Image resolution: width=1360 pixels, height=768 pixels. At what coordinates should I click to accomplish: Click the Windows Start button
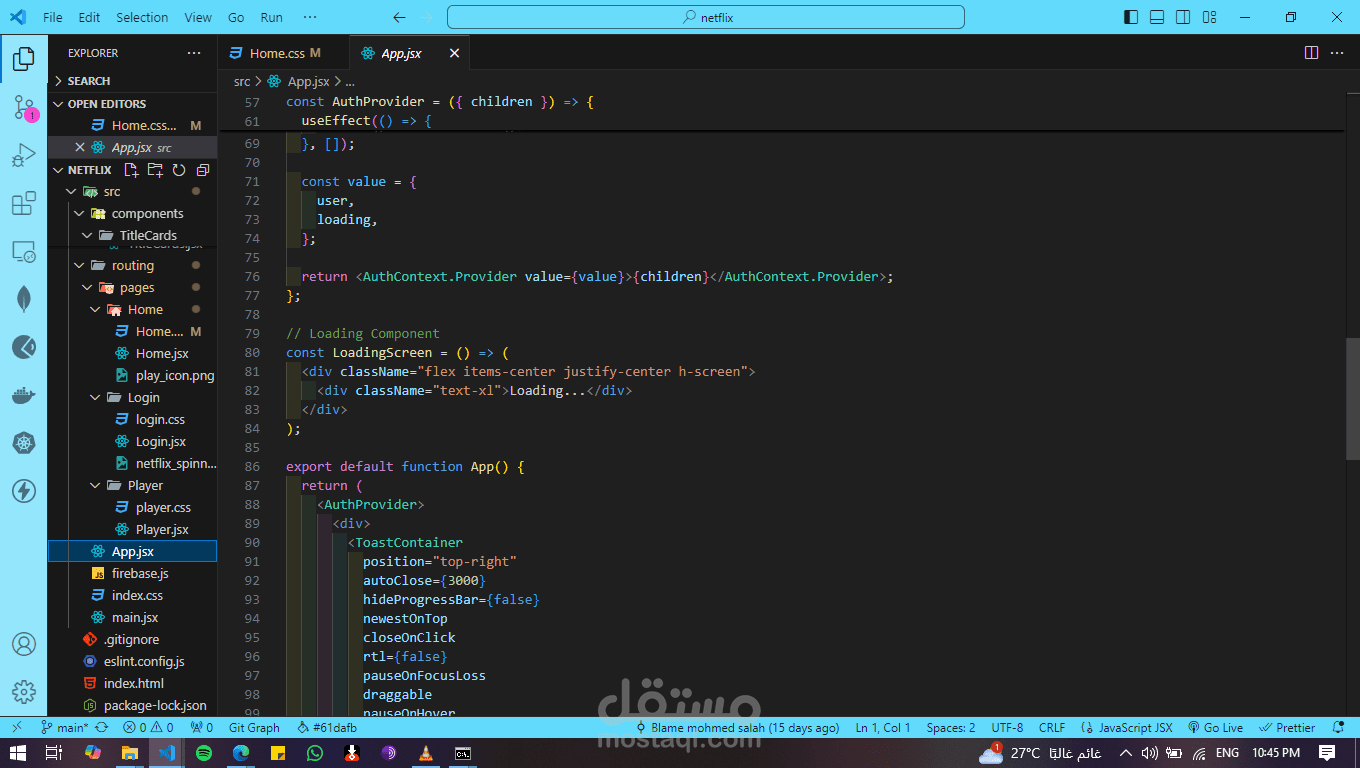coord(18,753)
